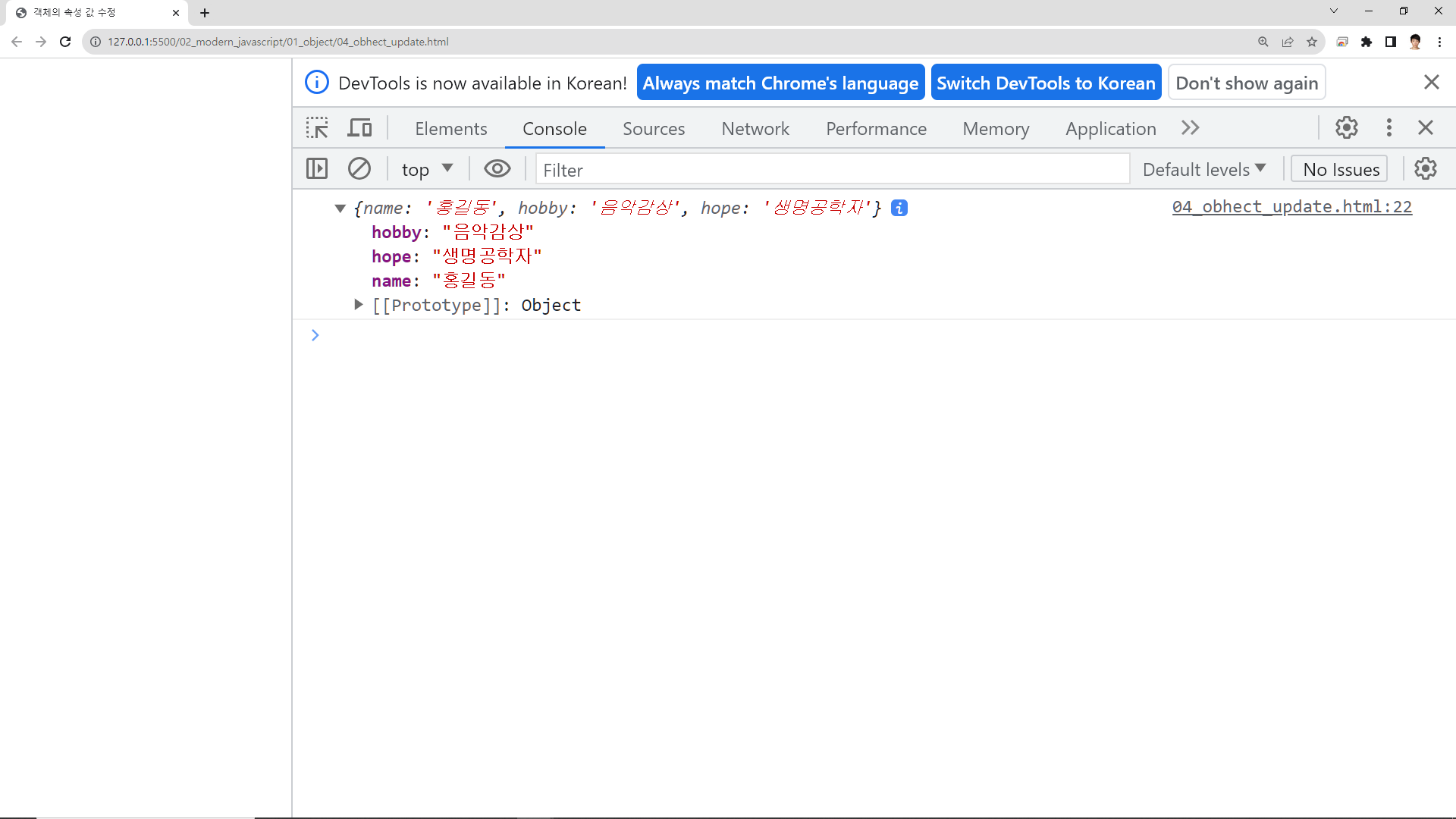
Task: Collapse the logged object tree
Action: point(340,208)
